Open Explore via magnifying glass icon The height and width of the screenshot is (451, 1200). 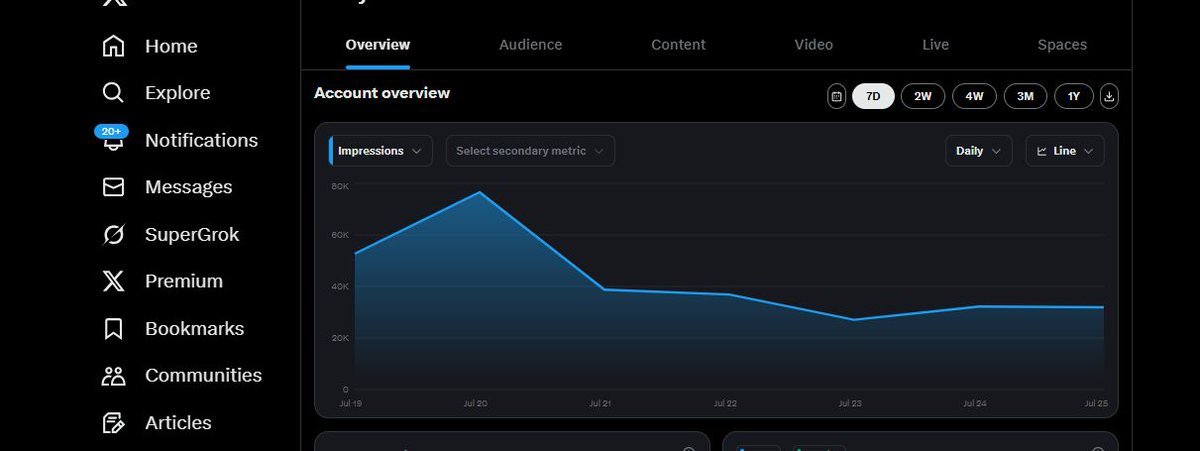[114, 93]
